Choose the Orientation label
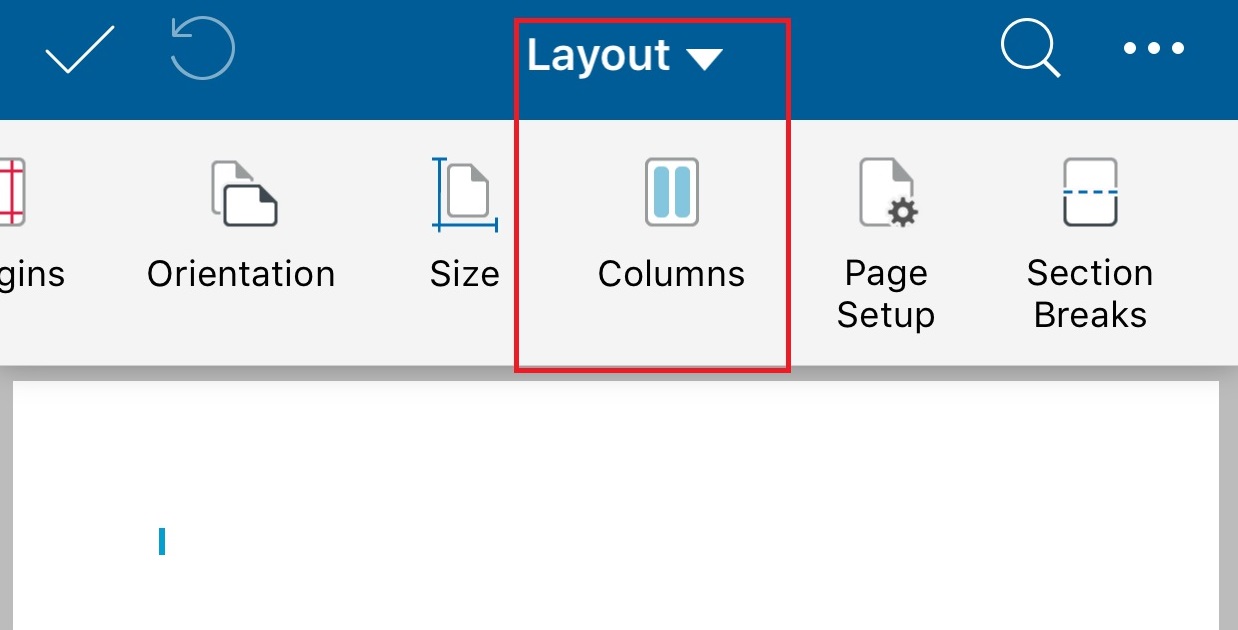The height and width of the screenshot is (630, 1238). (241, 274)
